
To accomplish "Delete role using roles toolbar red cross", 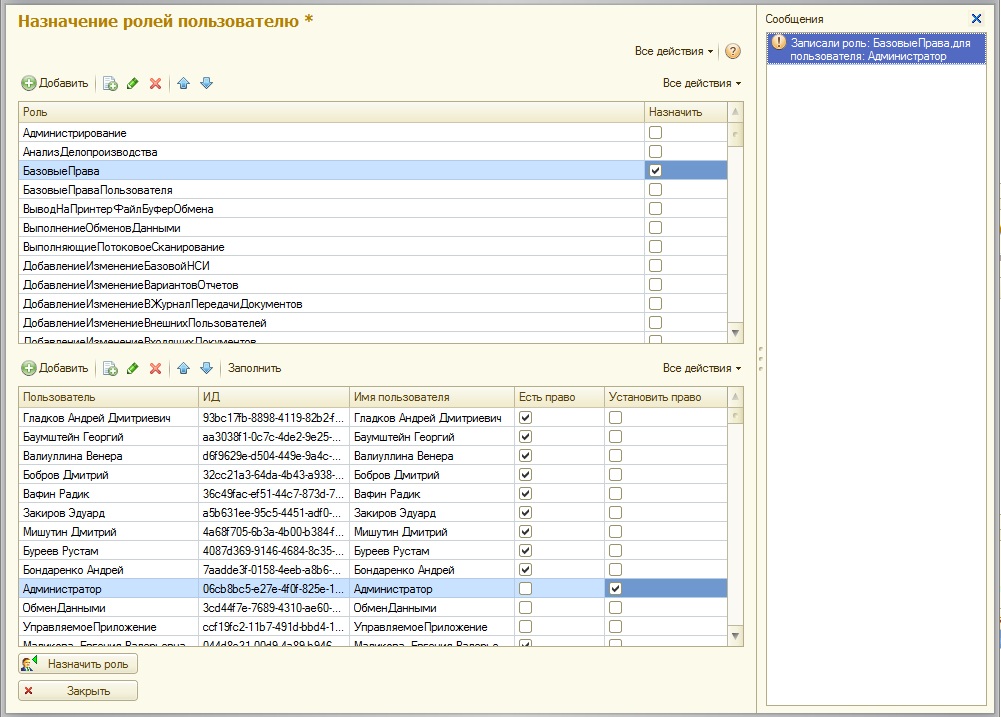I will tap(155, 84).
